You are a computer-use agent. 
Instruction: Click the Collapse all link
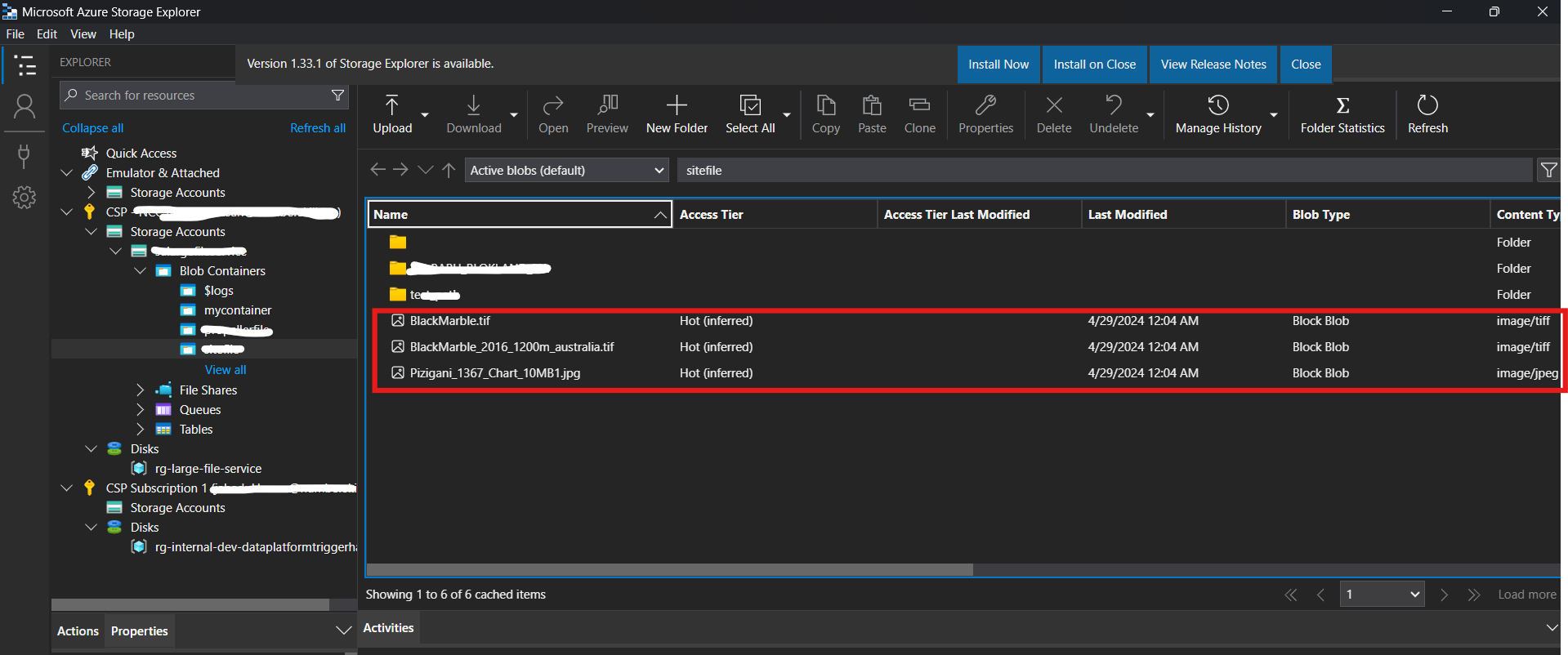(93, 128)
